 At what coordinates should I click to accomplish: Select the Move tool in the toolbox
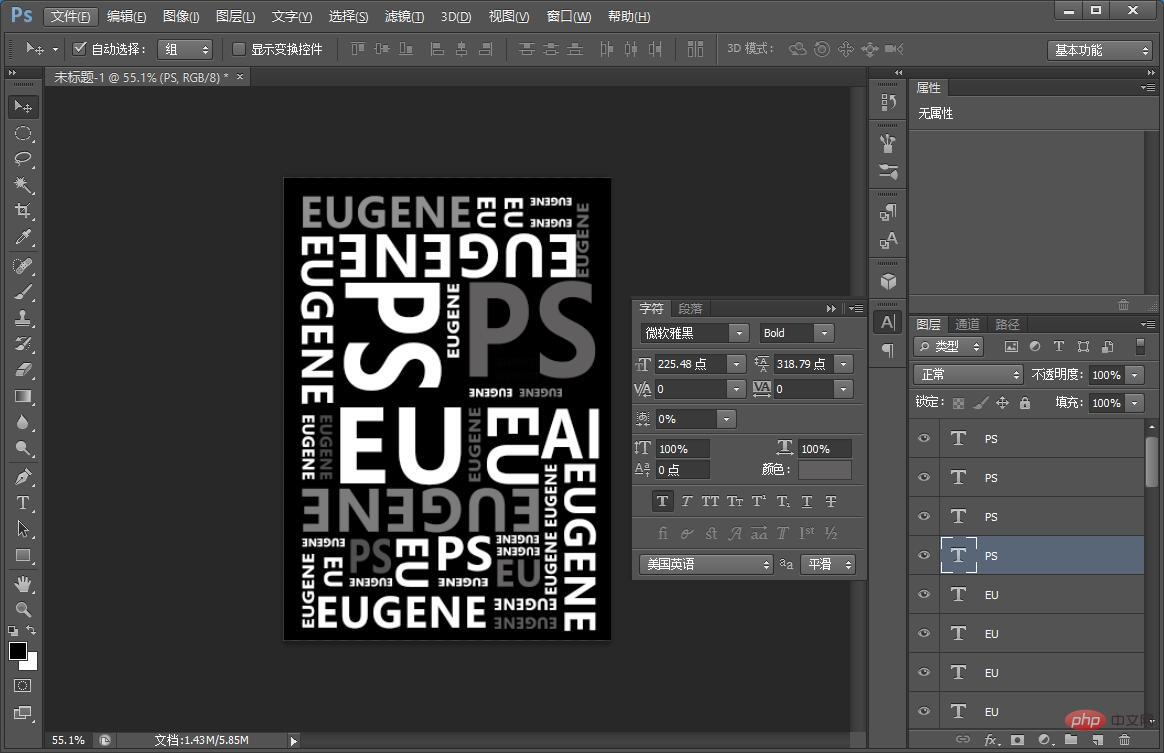pos(23,107)
